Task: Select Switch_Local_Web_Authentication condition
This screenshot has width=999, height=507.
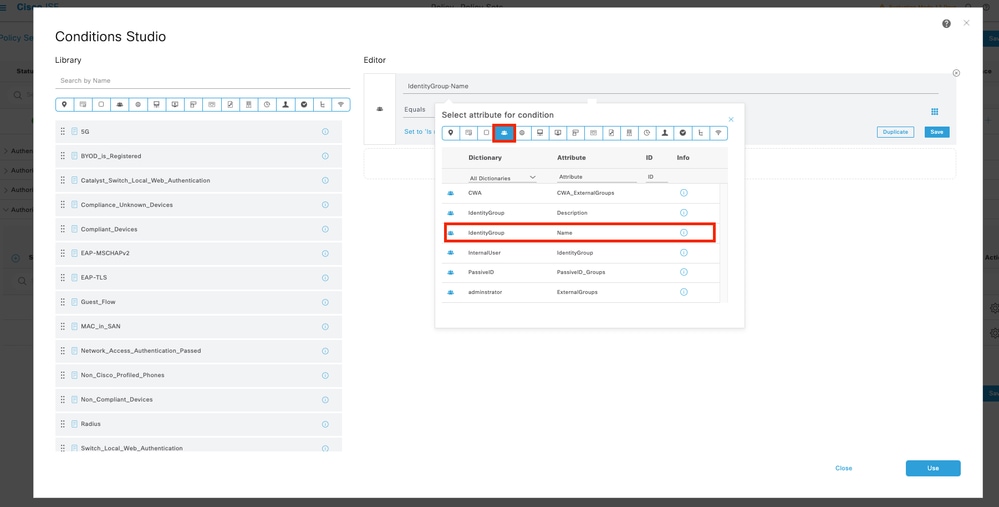Action: [x=198, y=446]
